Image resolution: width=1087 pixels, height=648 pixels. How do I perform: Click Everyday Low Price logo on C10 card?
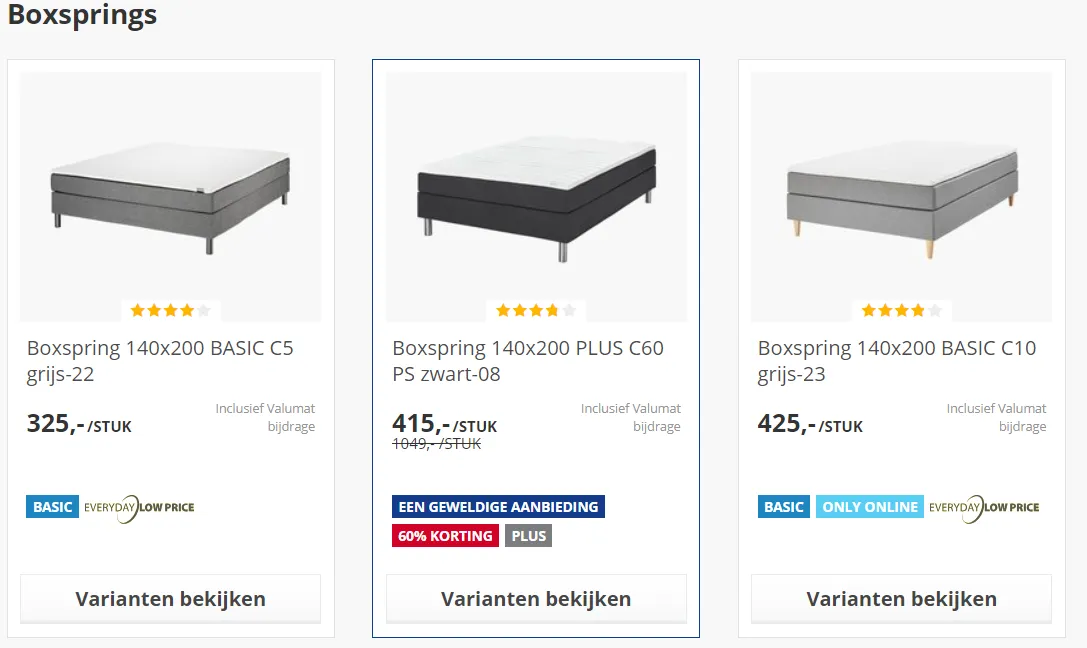click(984, 508)
